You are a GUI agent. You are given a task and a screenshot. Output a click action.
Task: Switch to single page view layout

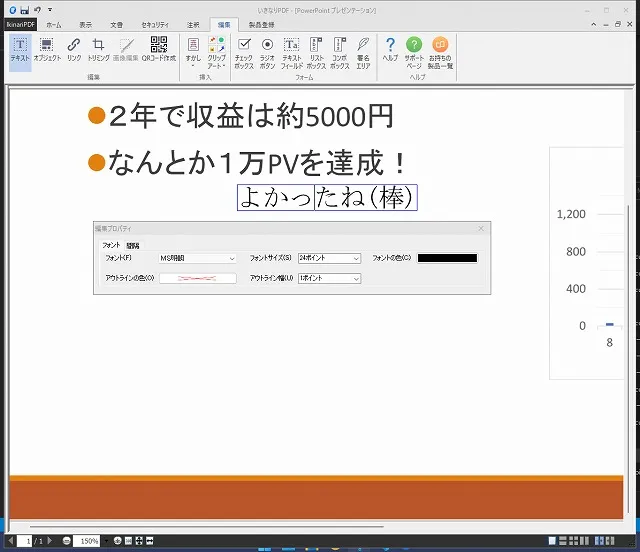point(552,541)
